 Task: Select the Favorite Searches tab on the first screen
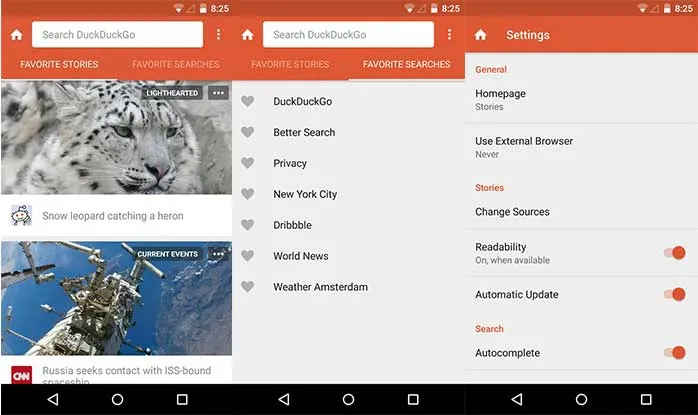[175, 64]
